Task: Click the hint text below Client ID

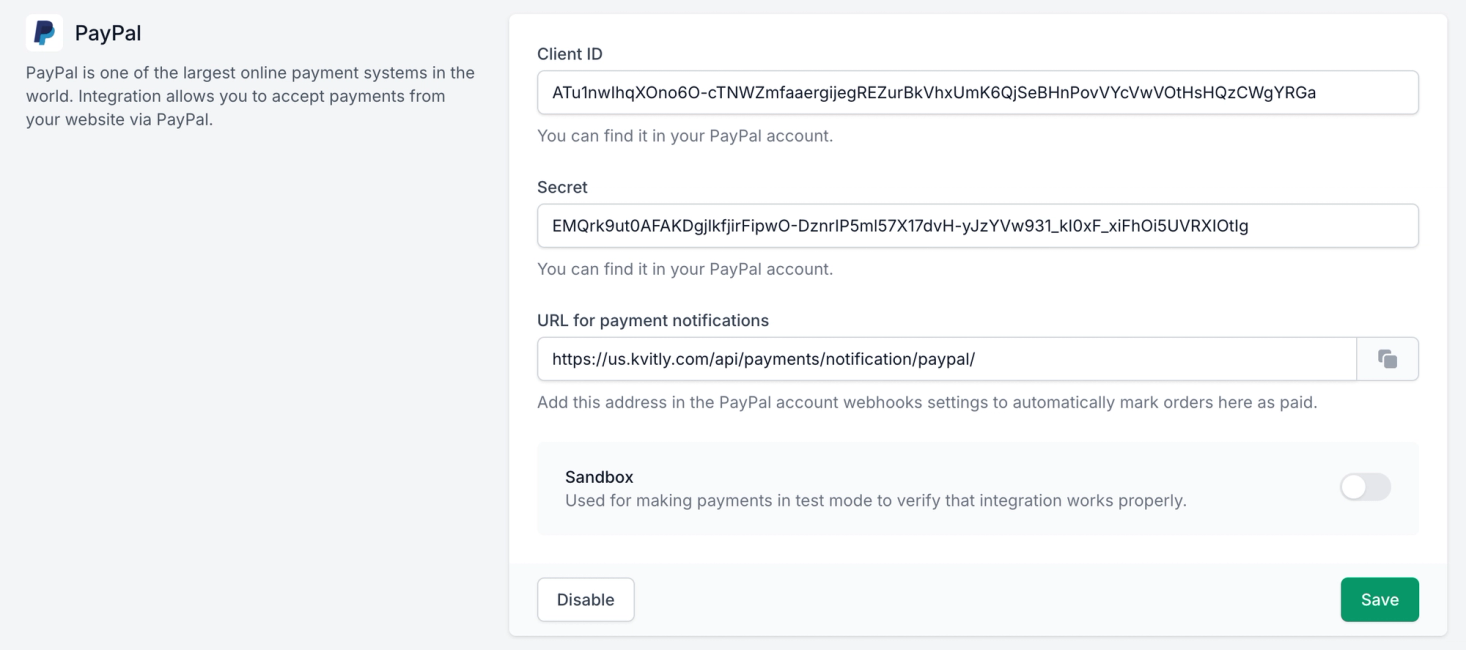Action: (685, 136)
